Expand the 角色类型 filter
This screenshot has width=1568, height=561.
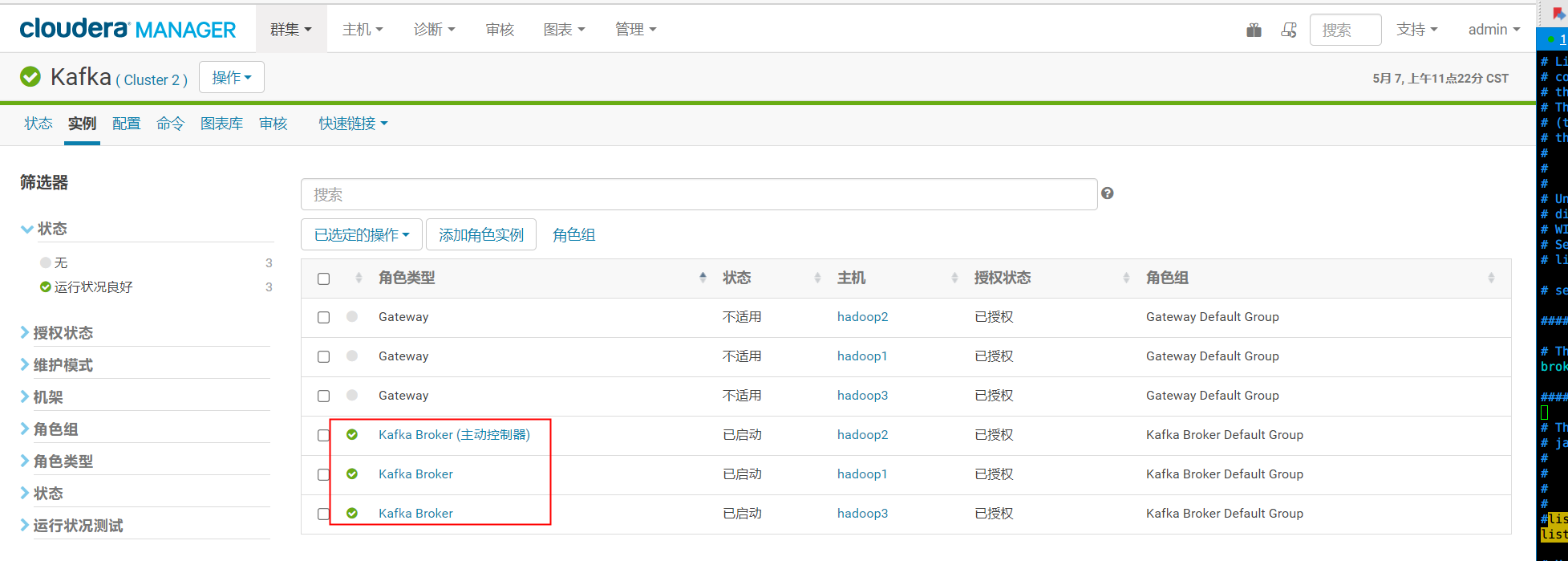point(57,461)
